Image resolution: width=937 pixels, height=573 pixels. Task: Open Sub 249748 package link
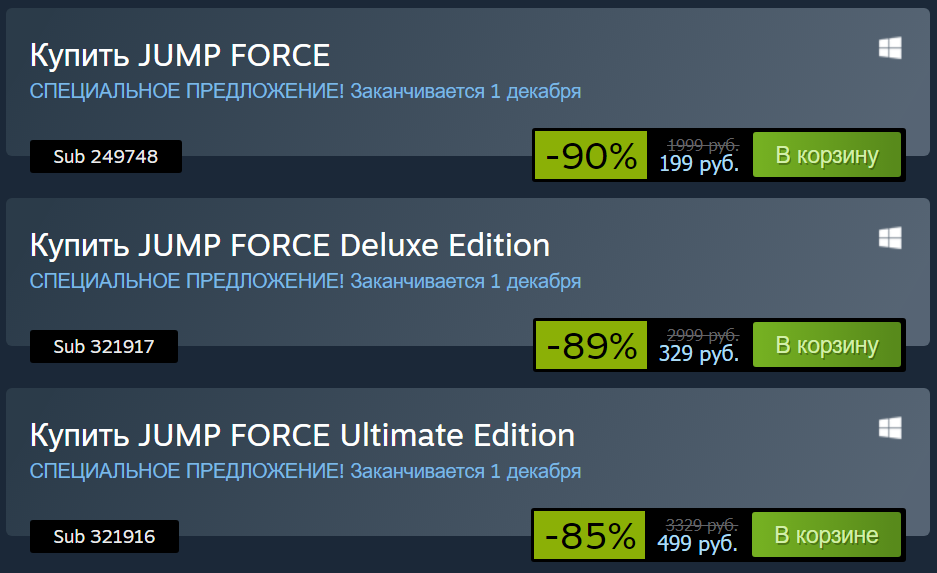coord(106,157)
